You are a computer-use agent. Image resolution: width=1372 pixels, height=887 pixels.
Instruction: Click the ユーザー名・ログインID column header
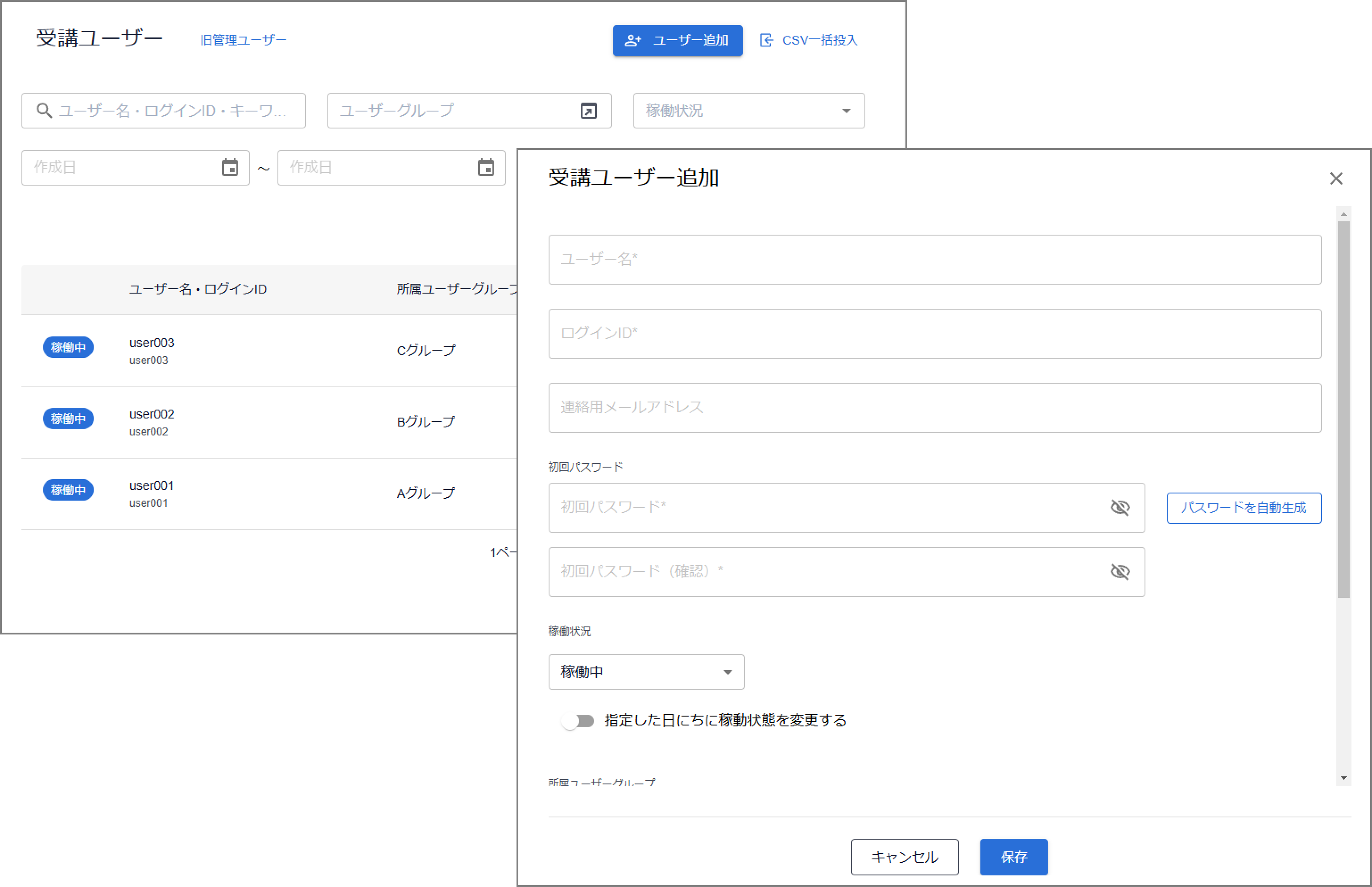[x=198, y=289]
